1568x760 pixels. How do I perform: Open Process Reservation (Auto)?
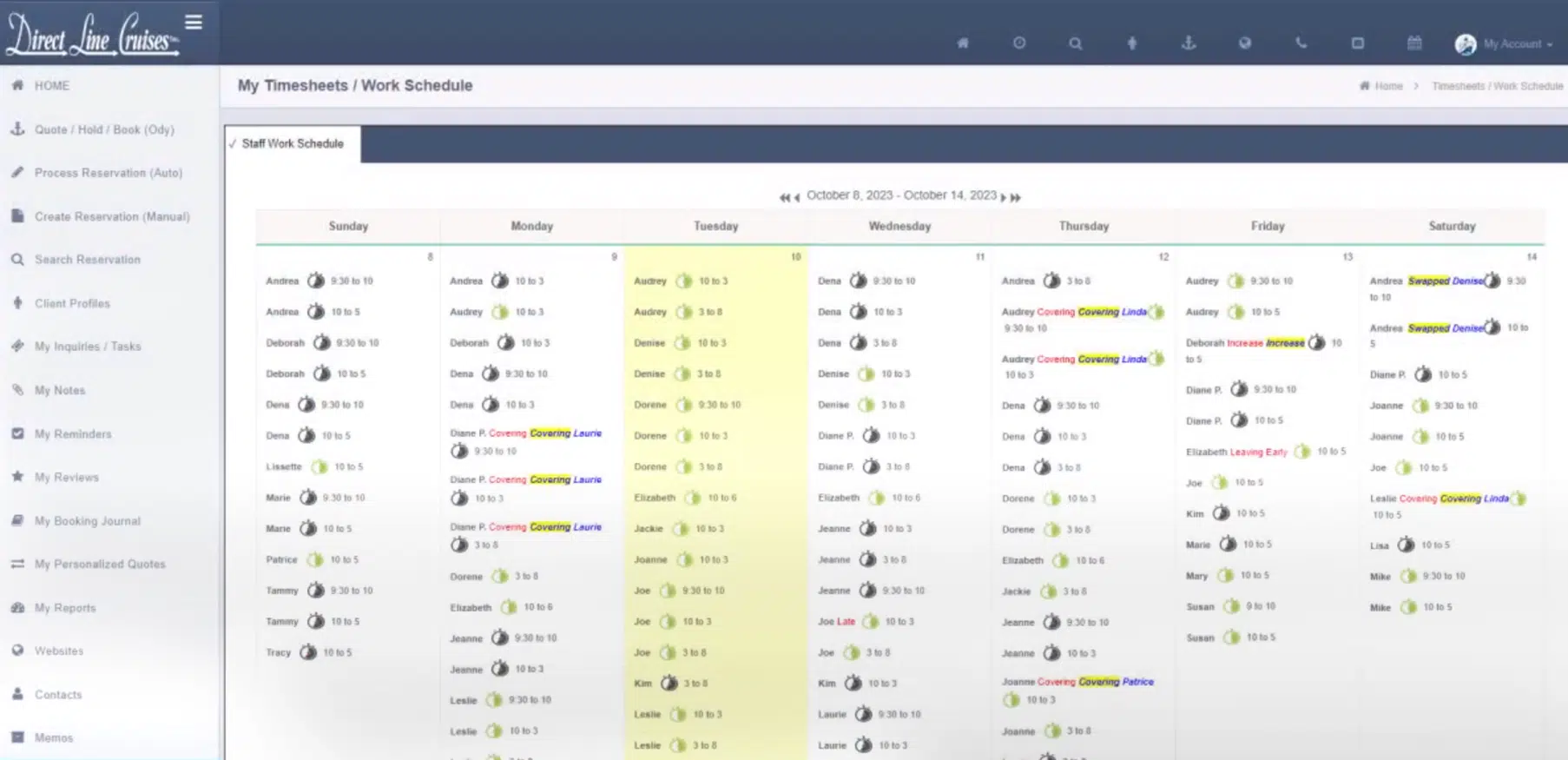tap(109, 173)
